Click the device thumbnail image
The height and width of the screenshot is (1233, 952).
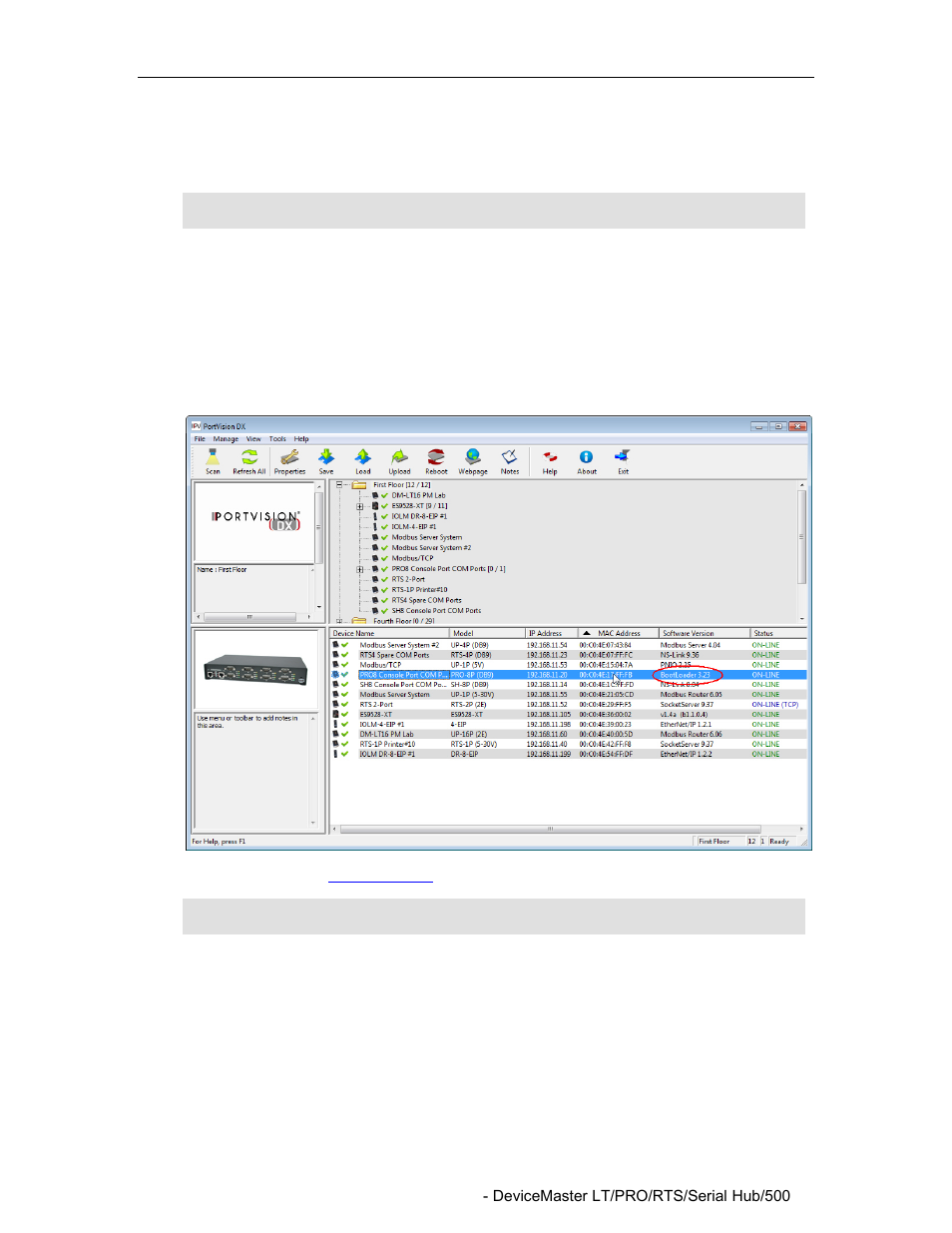point(255,668)
